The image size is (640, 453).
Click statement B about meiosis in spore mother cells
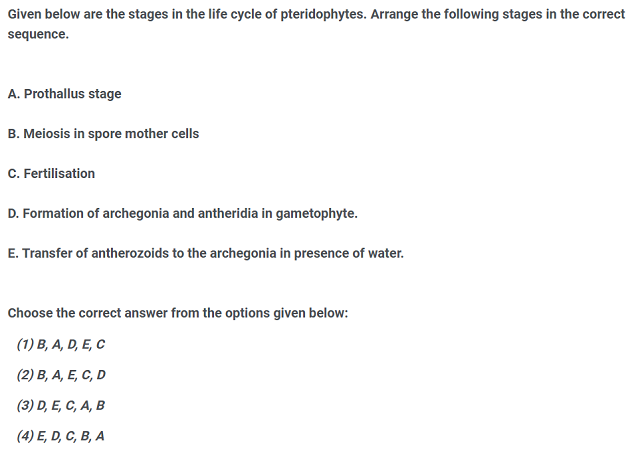click(x=103, y=134)
